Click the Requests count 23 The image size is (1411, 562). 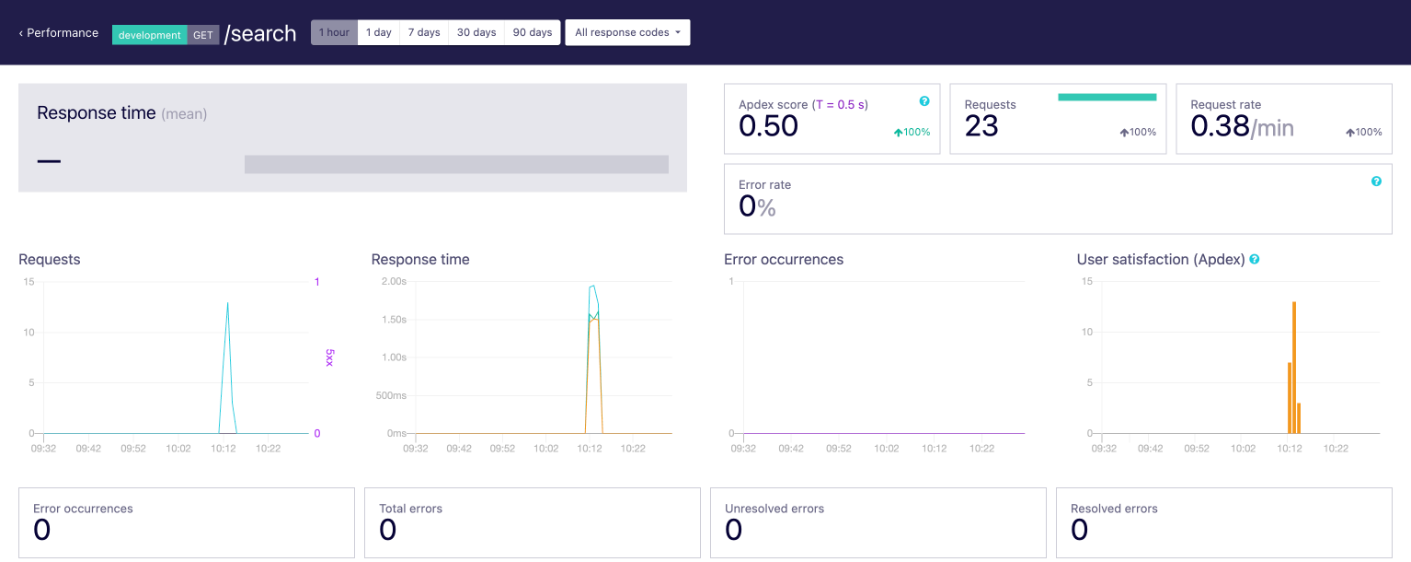(981, 126)
